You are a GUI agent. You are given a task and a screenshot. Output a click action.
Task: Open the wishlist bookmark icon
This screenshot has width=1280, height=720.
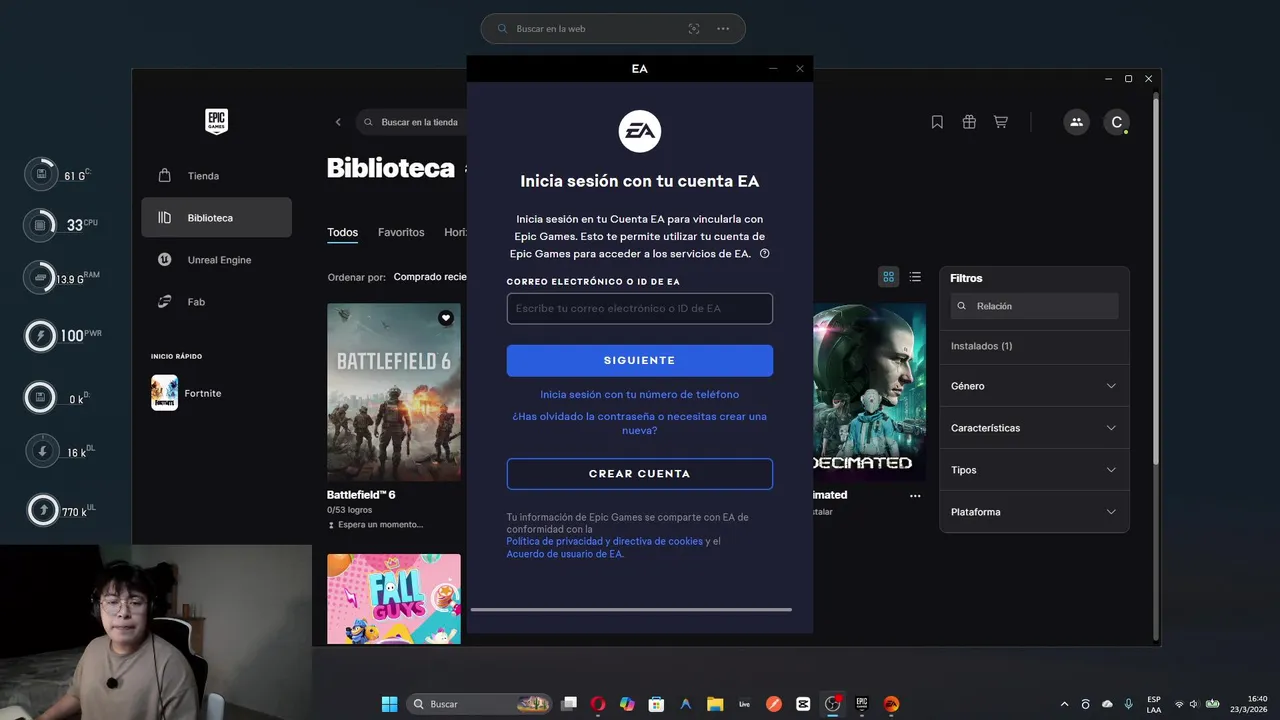point(937,122)
